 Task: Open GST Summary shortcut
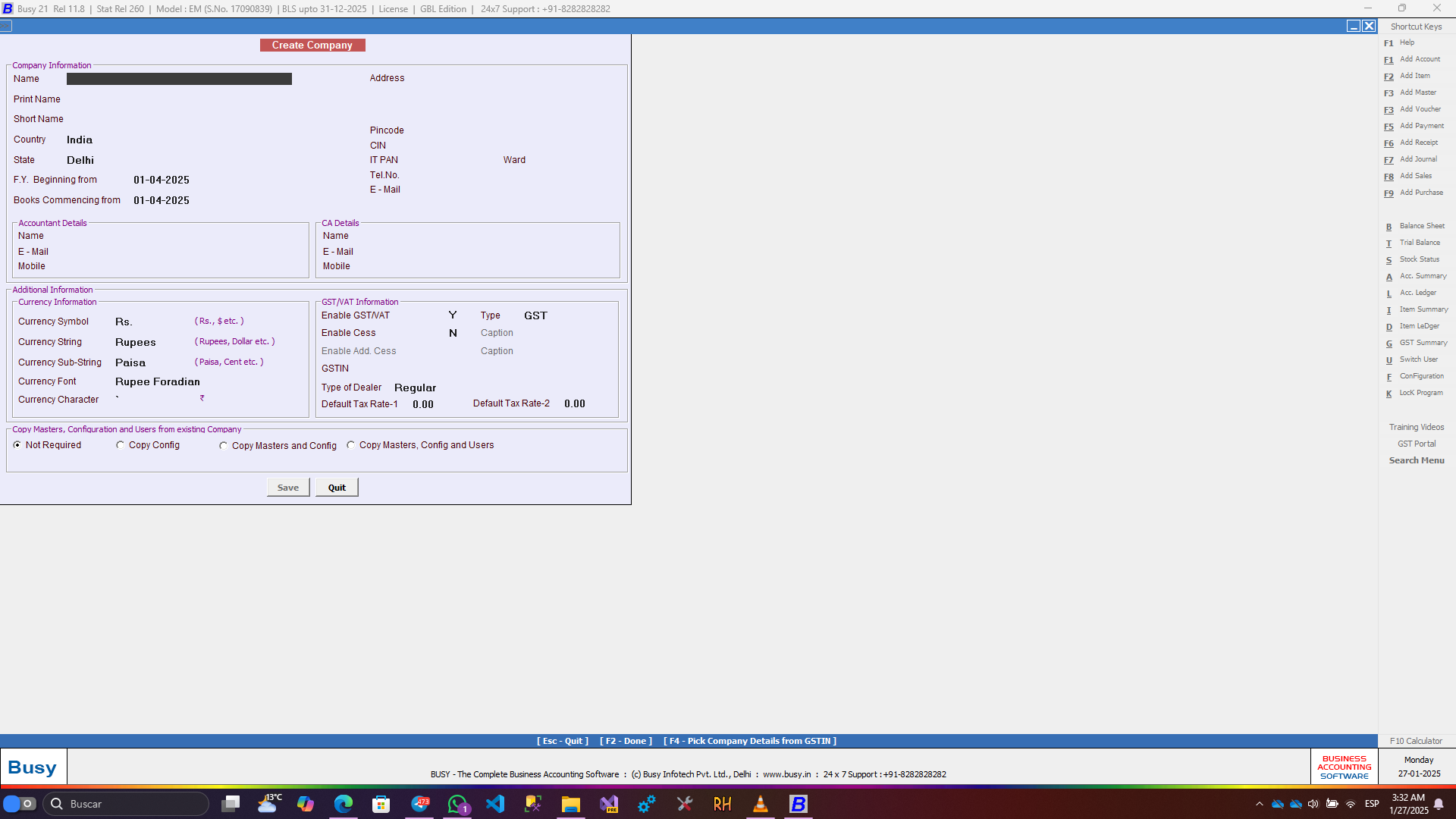(x=1417, y=343)
